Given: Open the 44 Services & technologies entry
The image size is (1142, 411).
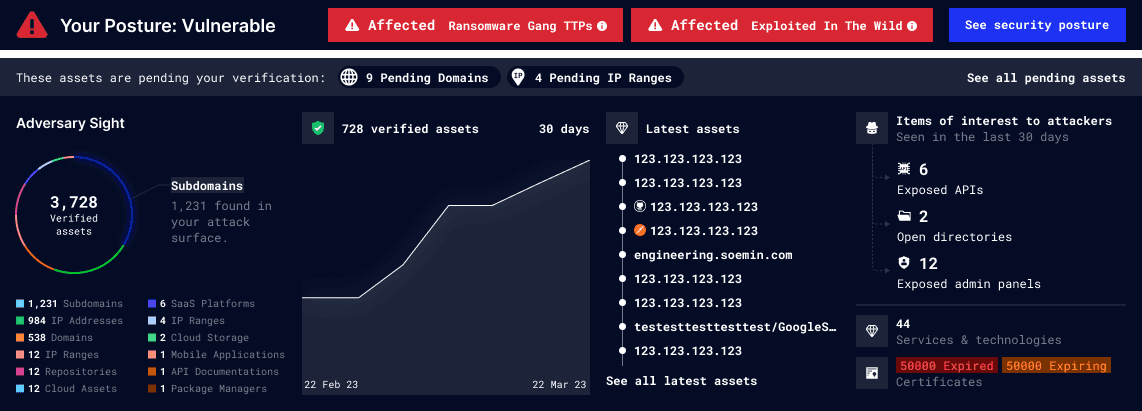Looking at the screenshot, I should (x=978, y=332).
